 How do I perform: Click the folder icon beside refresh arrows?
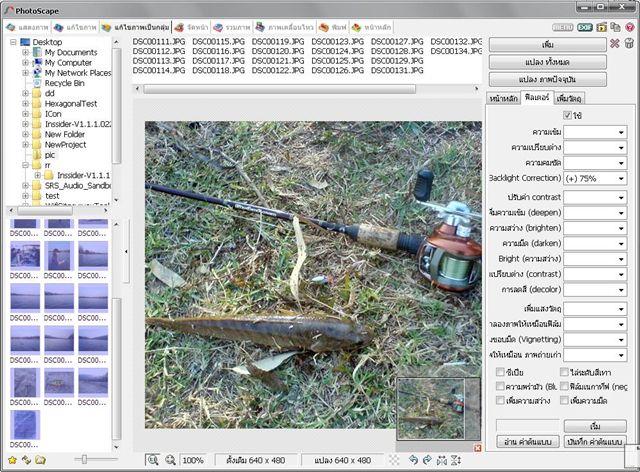pyautogui.click(x=40, y=460)
